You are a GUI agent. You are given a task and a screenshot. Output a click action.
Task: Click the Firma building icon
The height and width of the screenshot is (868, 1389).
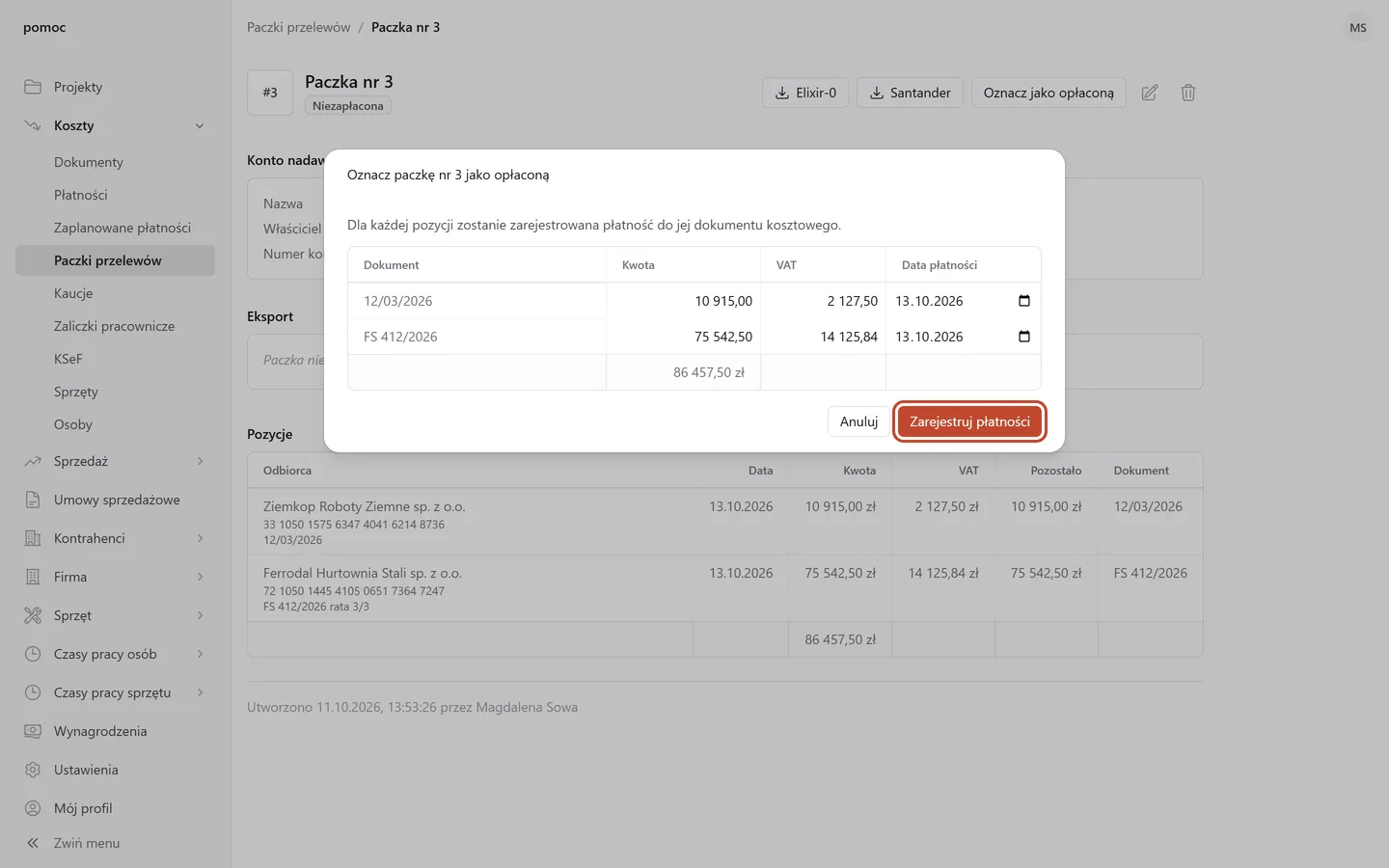pos(33,577)
